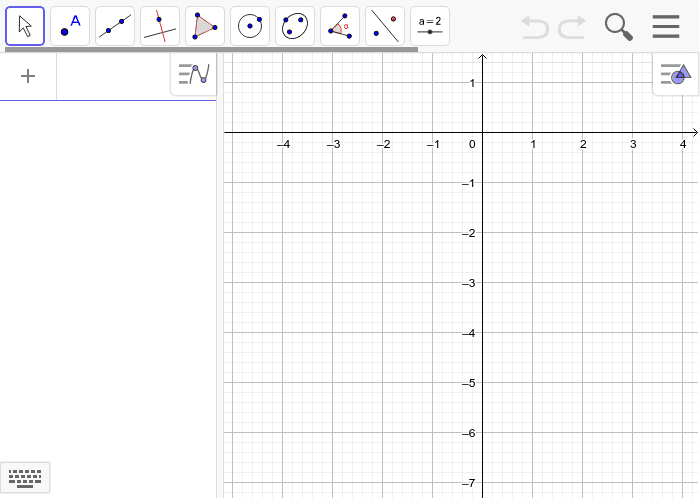Open the virtual keyboard
Image resolution: width=700 pixels, height=500 pixels.
(x=25, y=478)
